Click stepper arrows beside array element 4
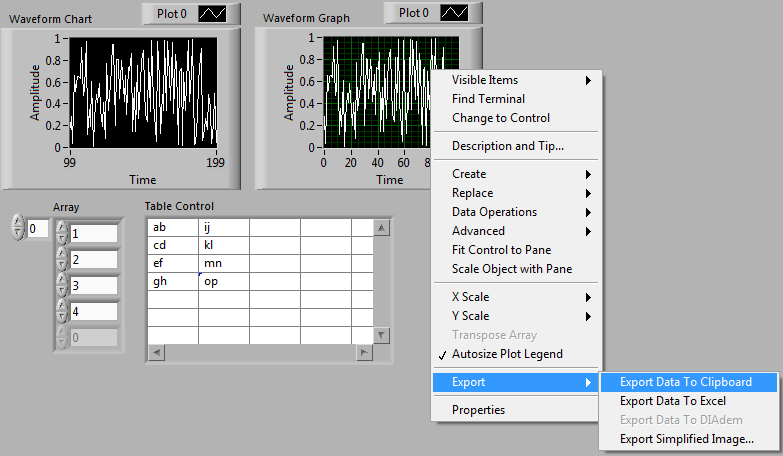 (x=61, y=311)
